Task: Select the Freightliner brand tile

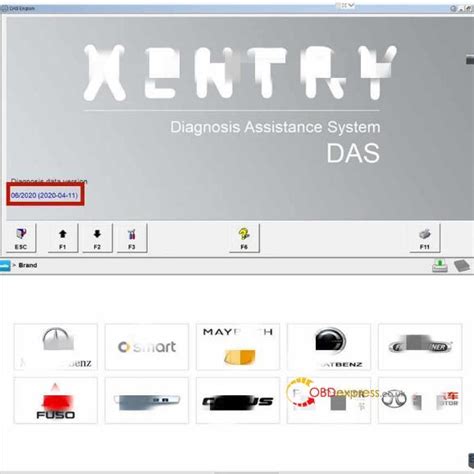Action: [x=420, y=347]
